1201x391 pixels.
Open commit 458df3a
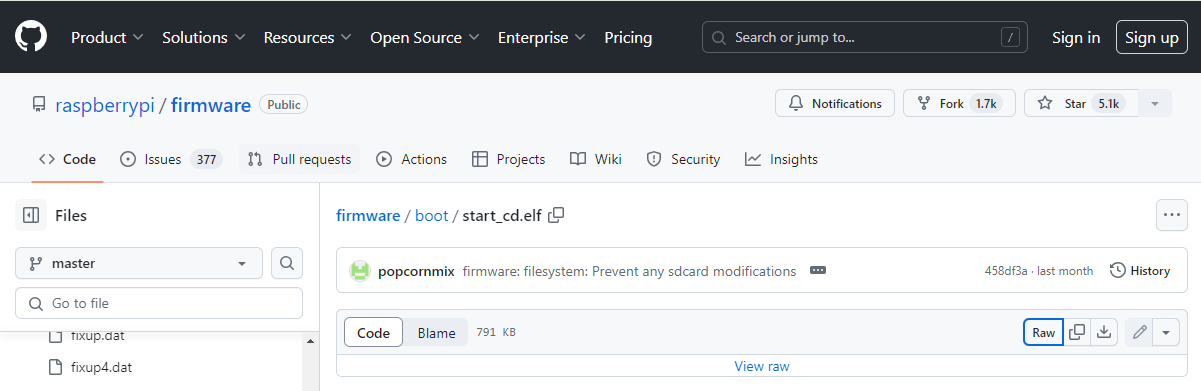[1007, 271]
